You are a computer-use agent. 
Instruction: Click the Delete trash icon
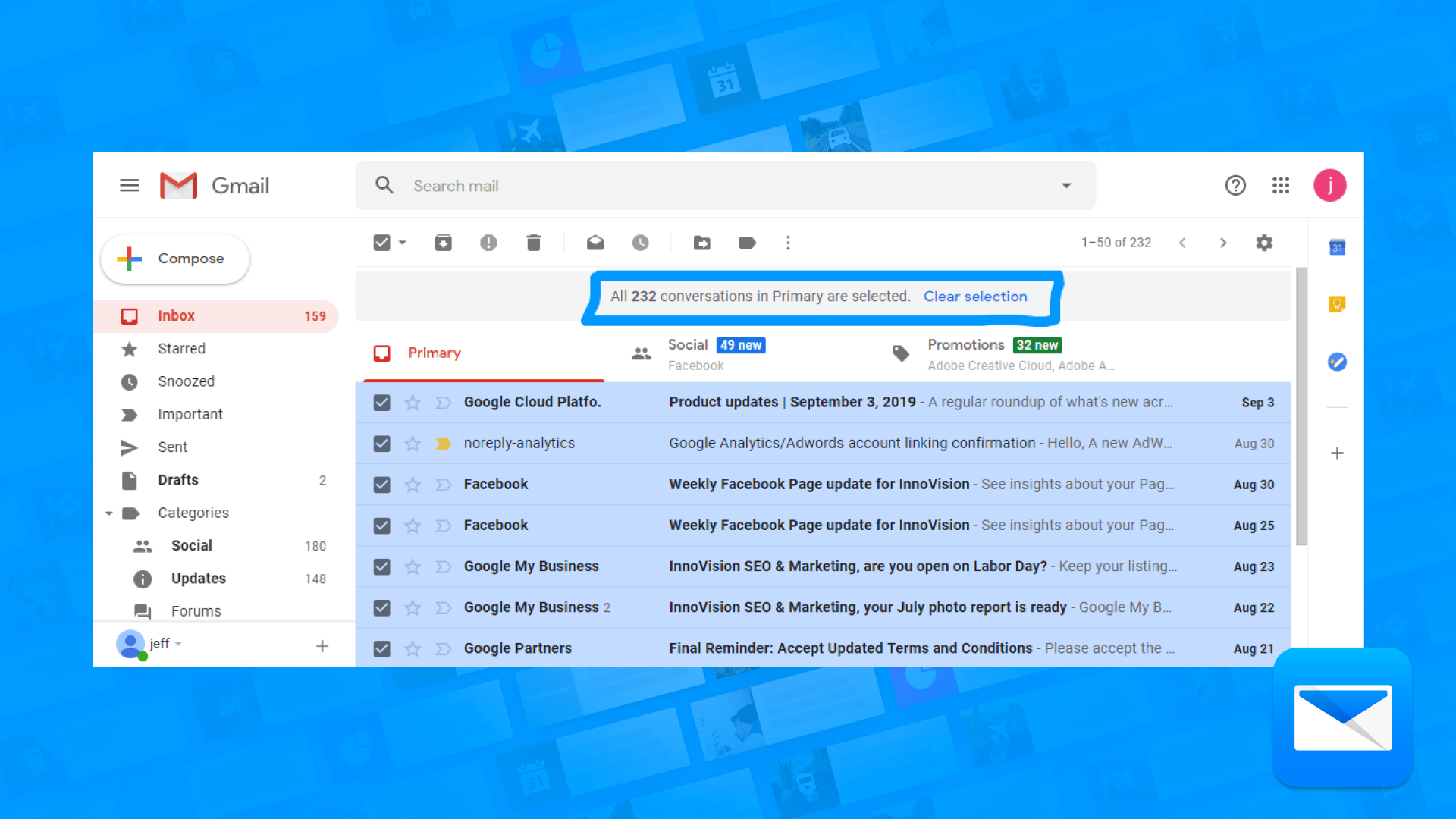534,243
